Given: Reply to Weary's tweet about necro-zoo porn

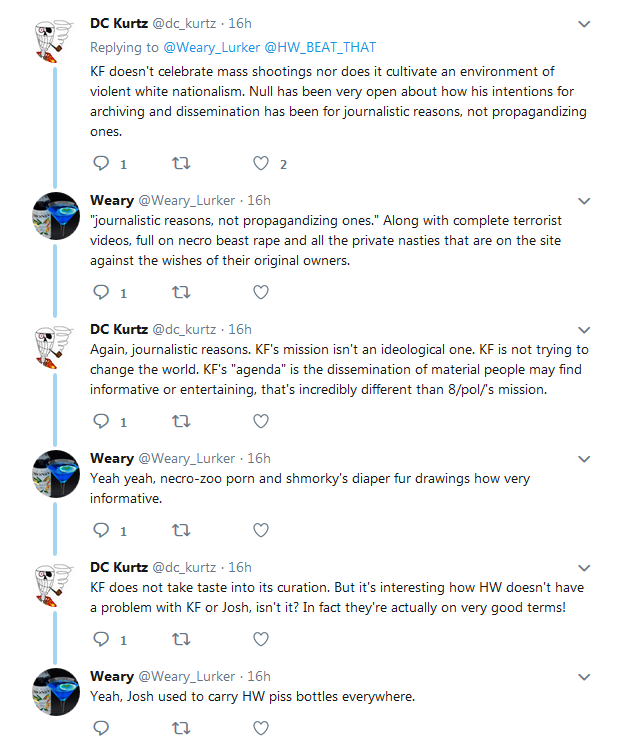Looking at the screenshot, I should (x=101, y=530).
